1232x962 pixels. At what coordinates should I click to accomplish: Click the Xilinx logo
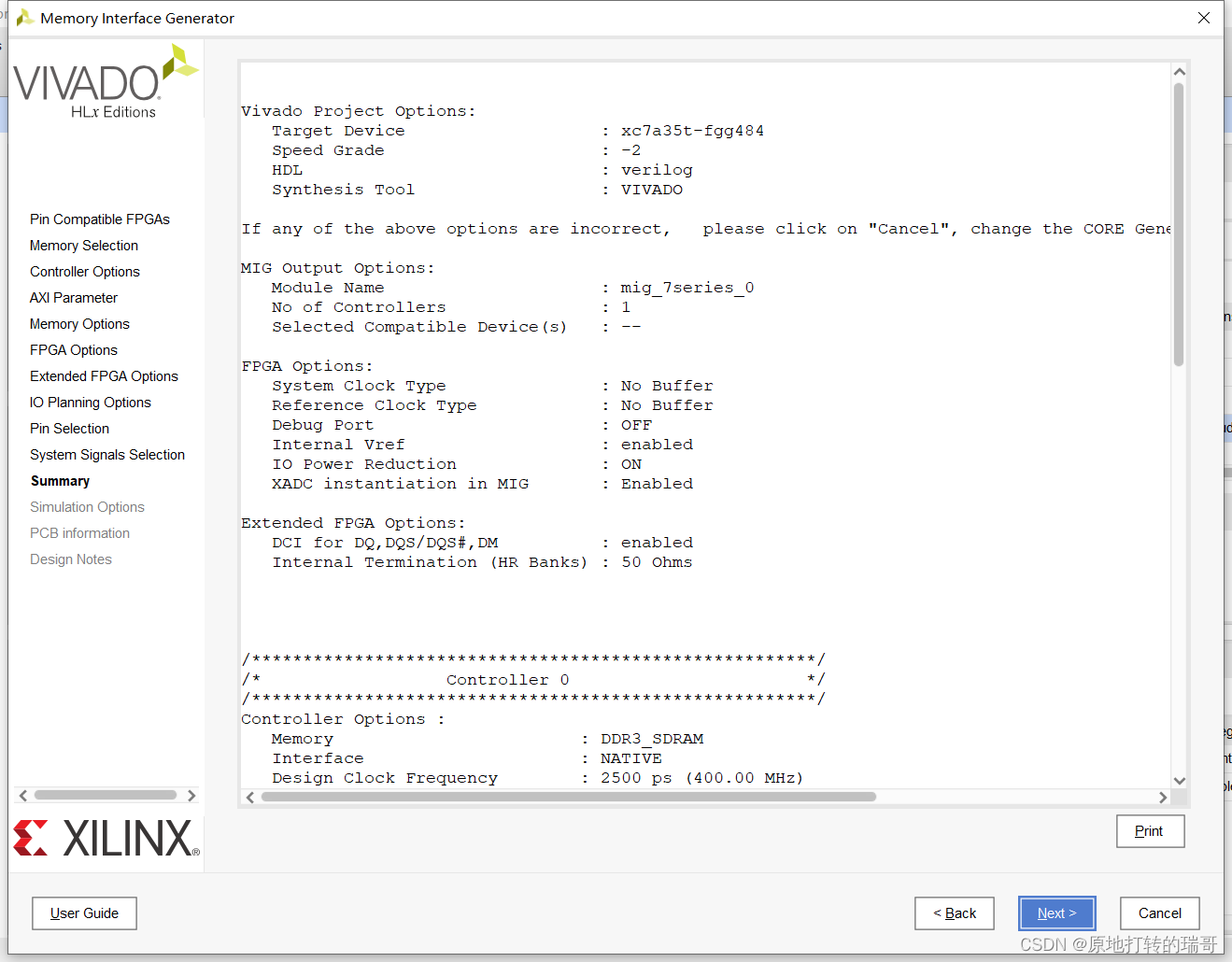pyautogui.click(x=106, y=838)
